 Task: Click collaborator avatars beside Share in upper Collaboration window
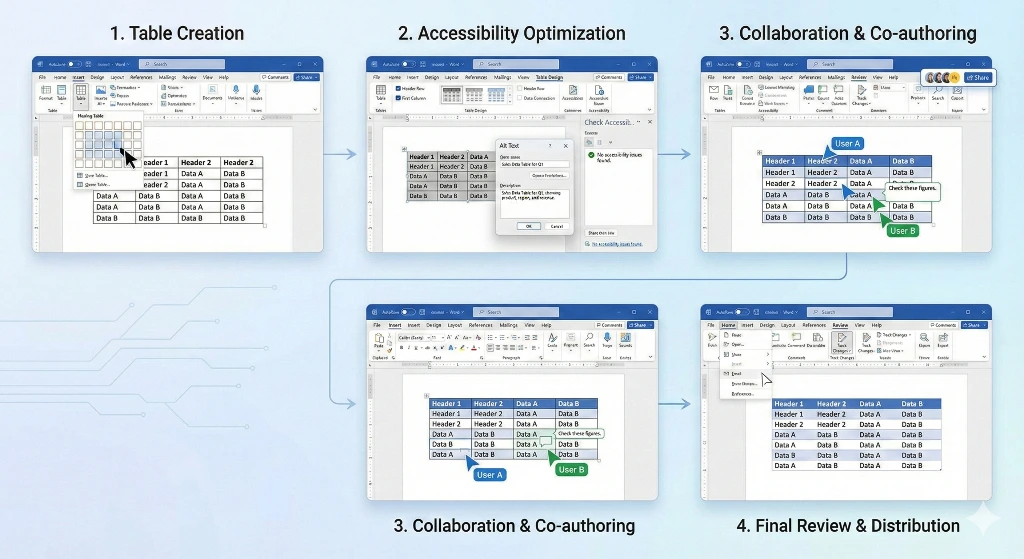click(941, 78)
